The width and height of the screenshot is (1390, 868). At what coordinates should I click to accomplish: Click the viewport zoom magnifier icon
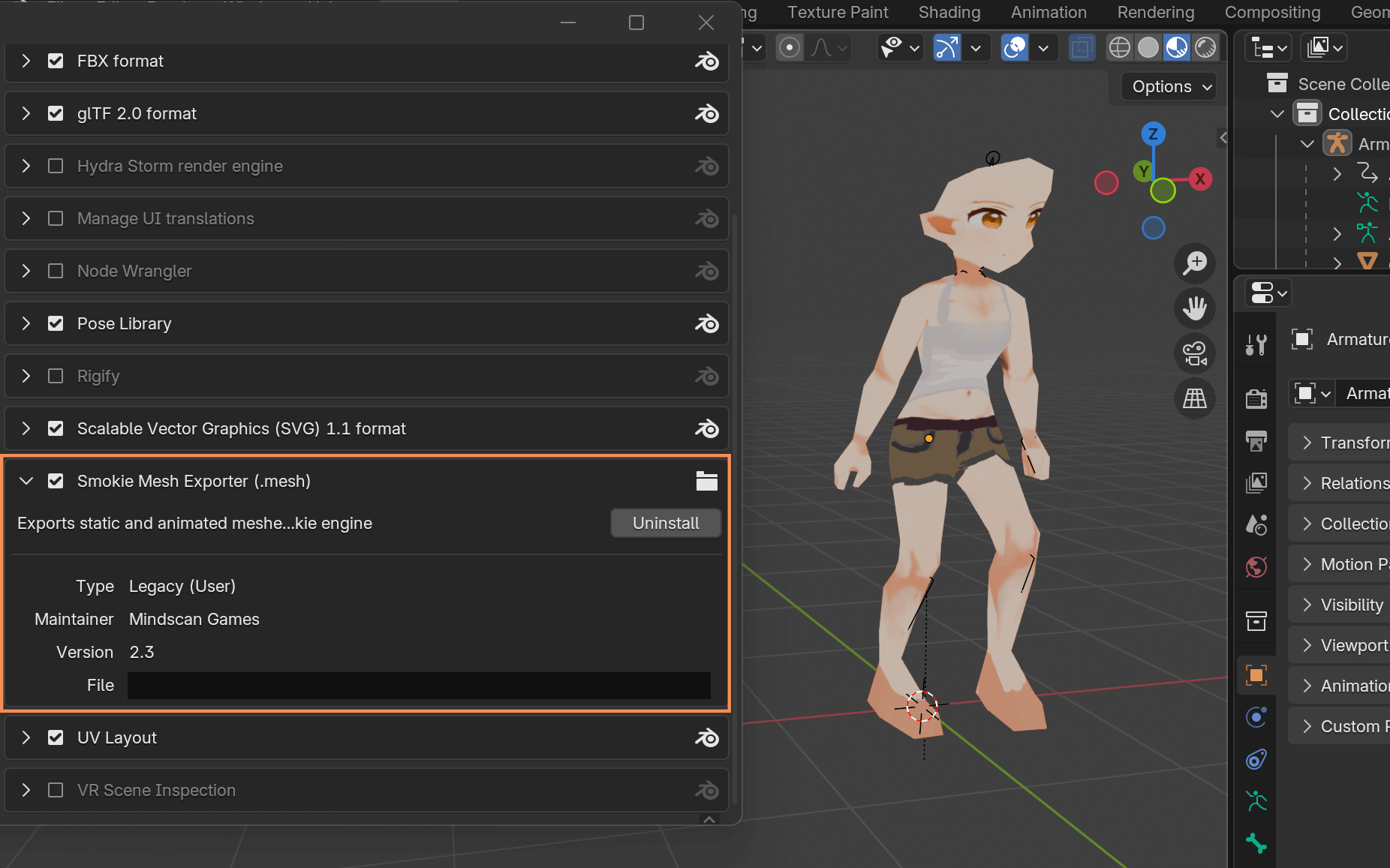[x=1194, y=263]
